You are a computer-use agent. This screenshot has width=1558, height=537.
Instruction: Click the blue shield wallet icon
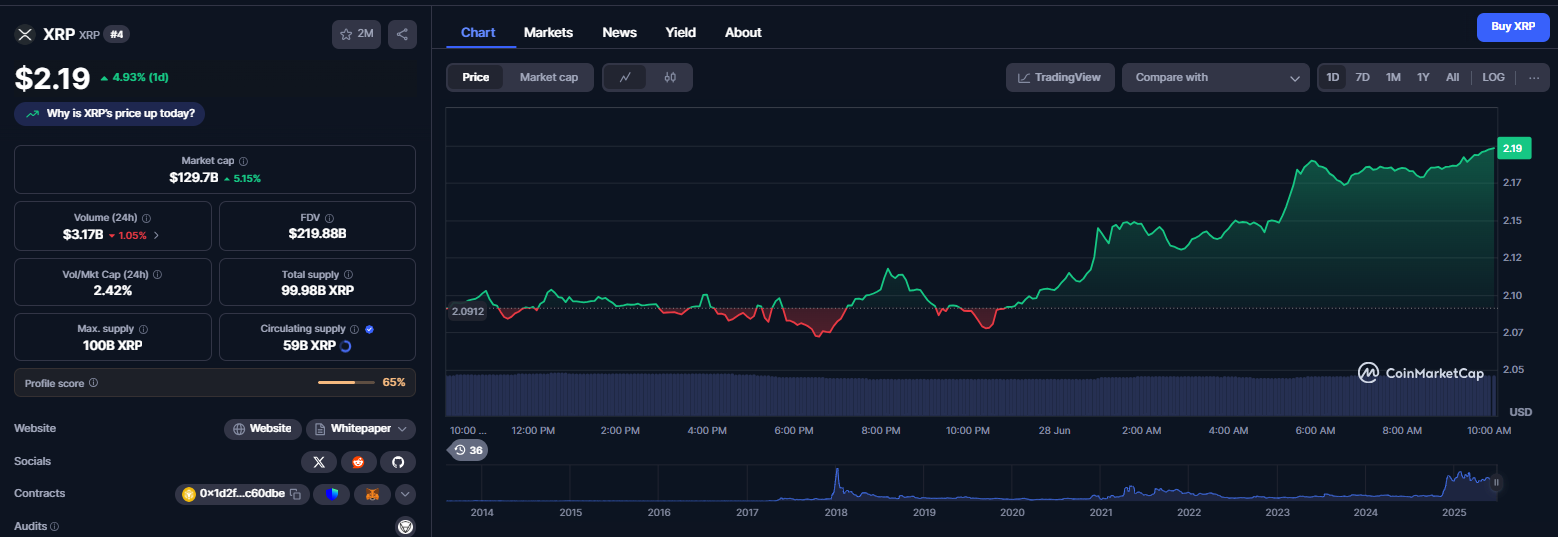(332, 494)
